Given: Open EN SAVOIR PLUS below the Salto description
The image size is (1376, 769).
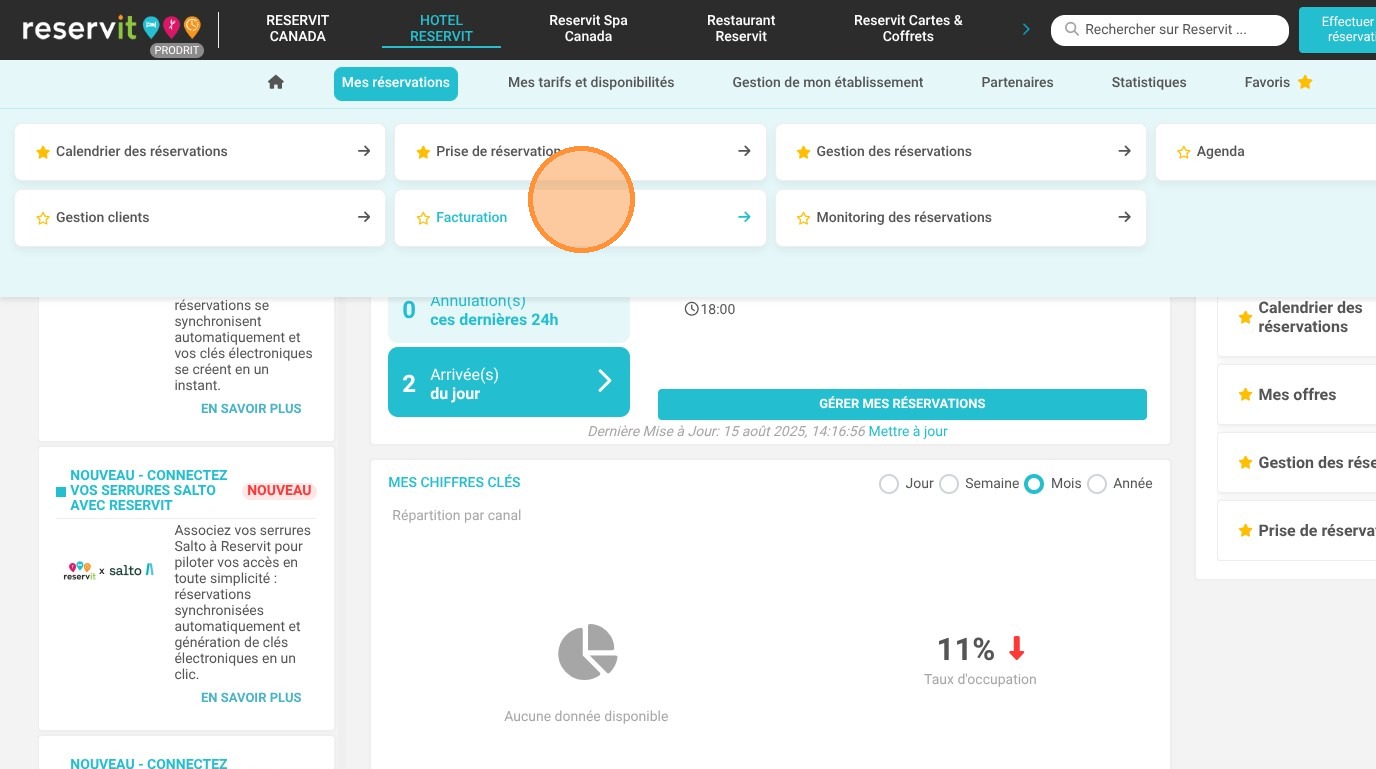Looking at the screenshot, I should click(251, 698).
